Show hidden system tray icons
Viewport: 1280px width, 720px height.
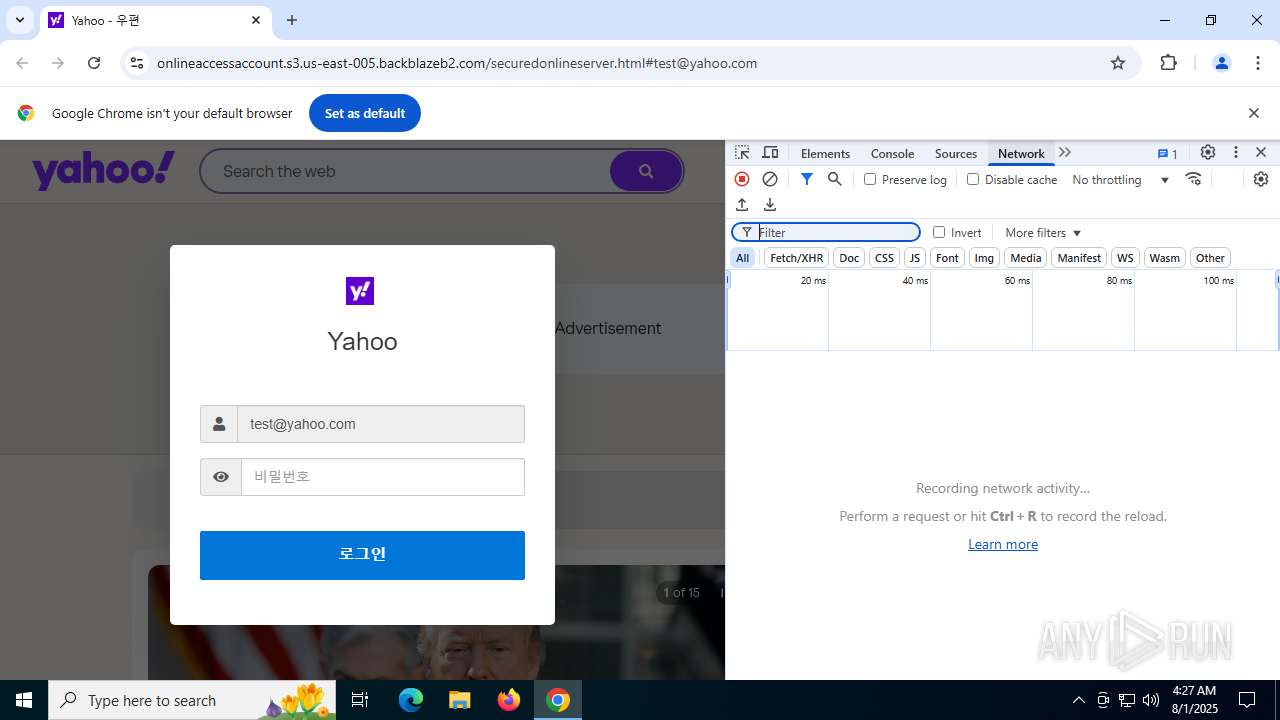[1078, 700]
